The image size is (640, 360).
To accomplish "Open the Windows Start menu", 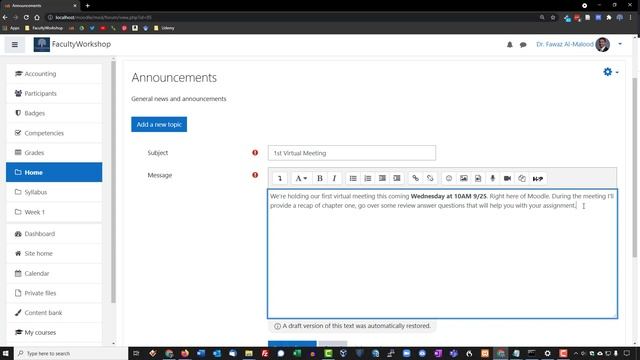I will coord(6,353).
